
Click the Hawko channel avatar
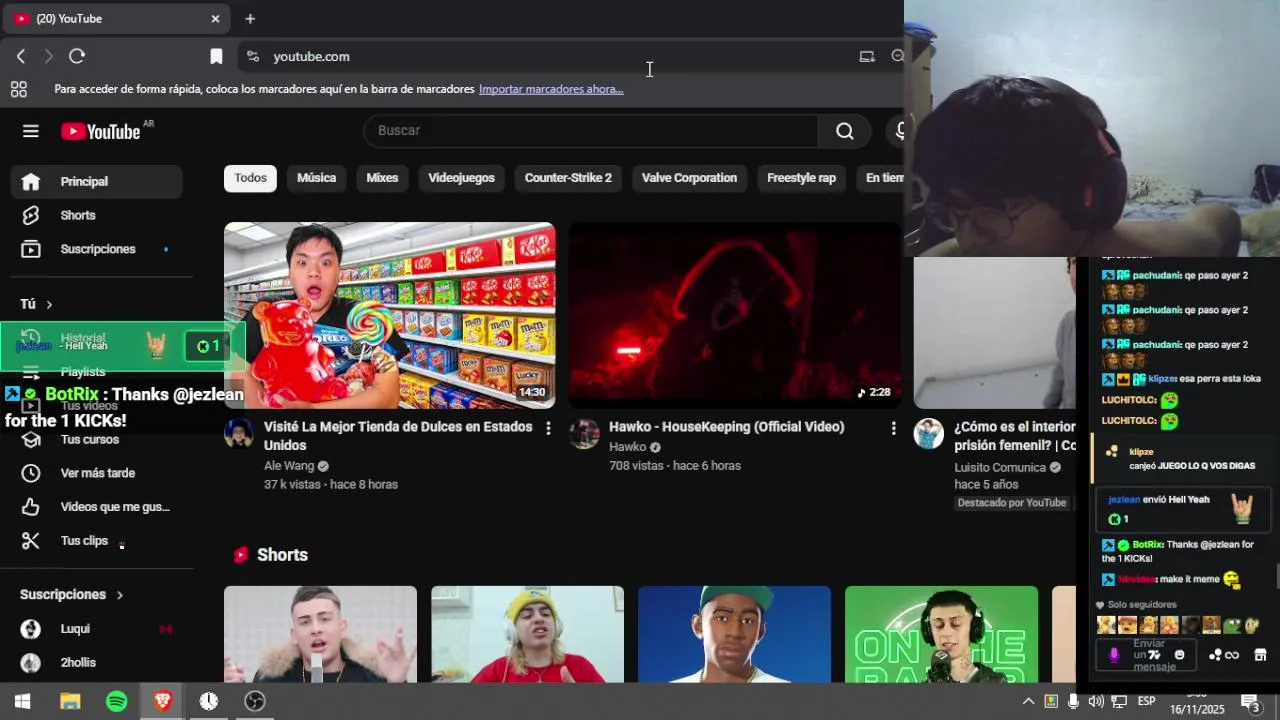click(x=584, y=434)
